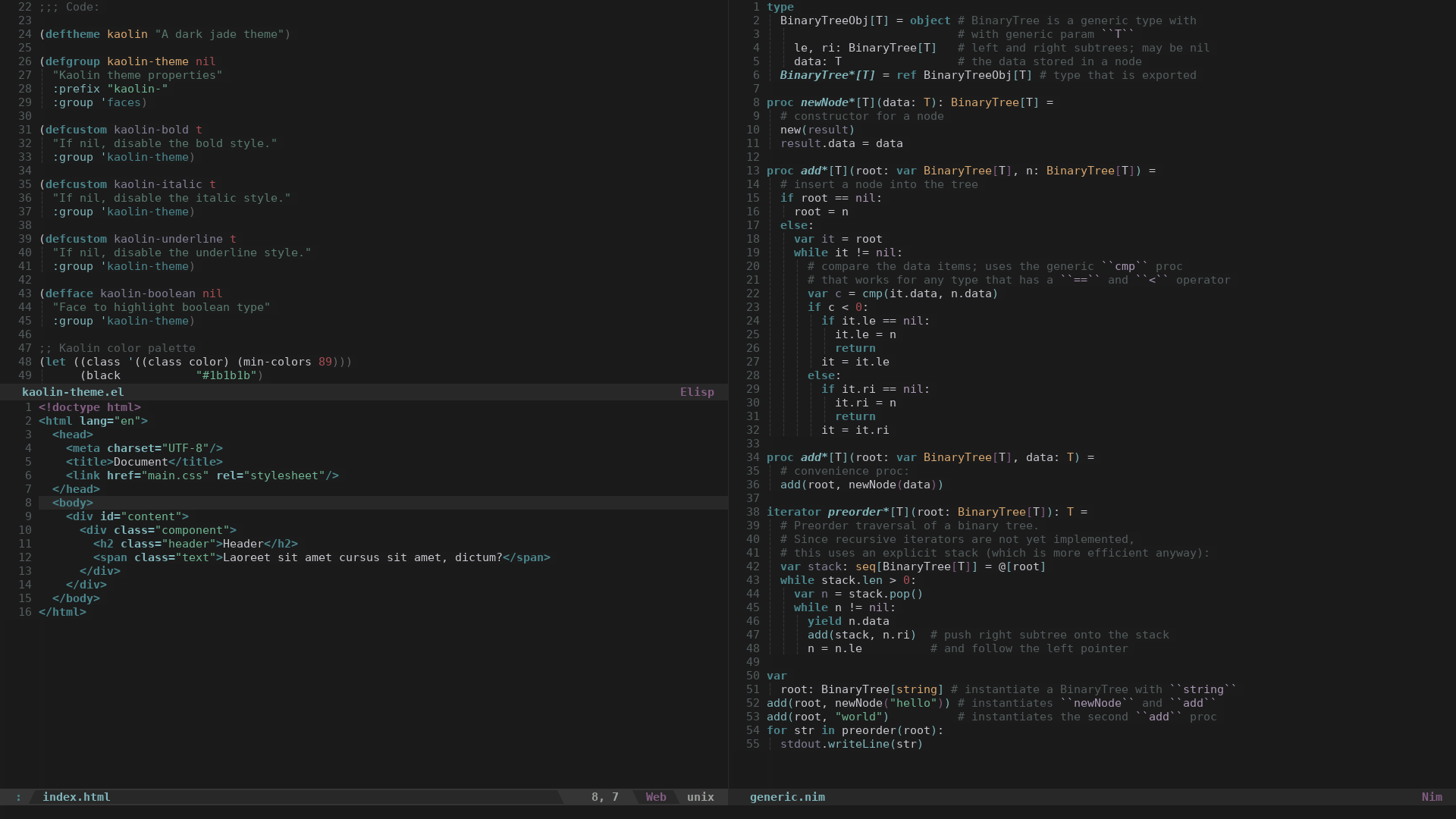
Task: Click the modified status colon in index.html mode line
Action: pyautogui.click(x=18, y=797)
